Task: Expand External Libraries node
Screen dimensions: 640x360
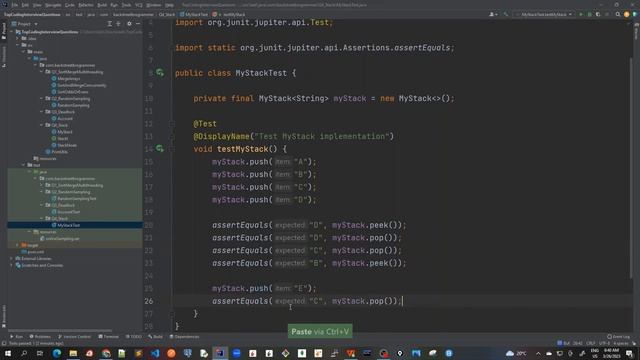Action: [11, 259]
